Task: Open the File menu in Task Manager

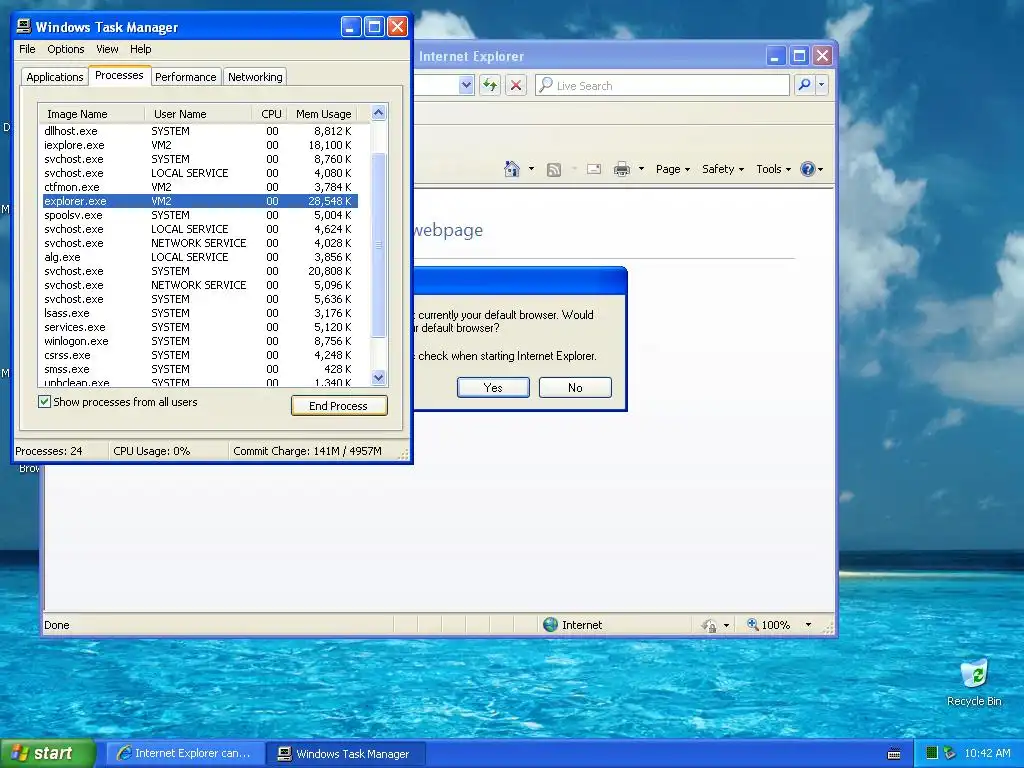Action: (x=27, y=49)
